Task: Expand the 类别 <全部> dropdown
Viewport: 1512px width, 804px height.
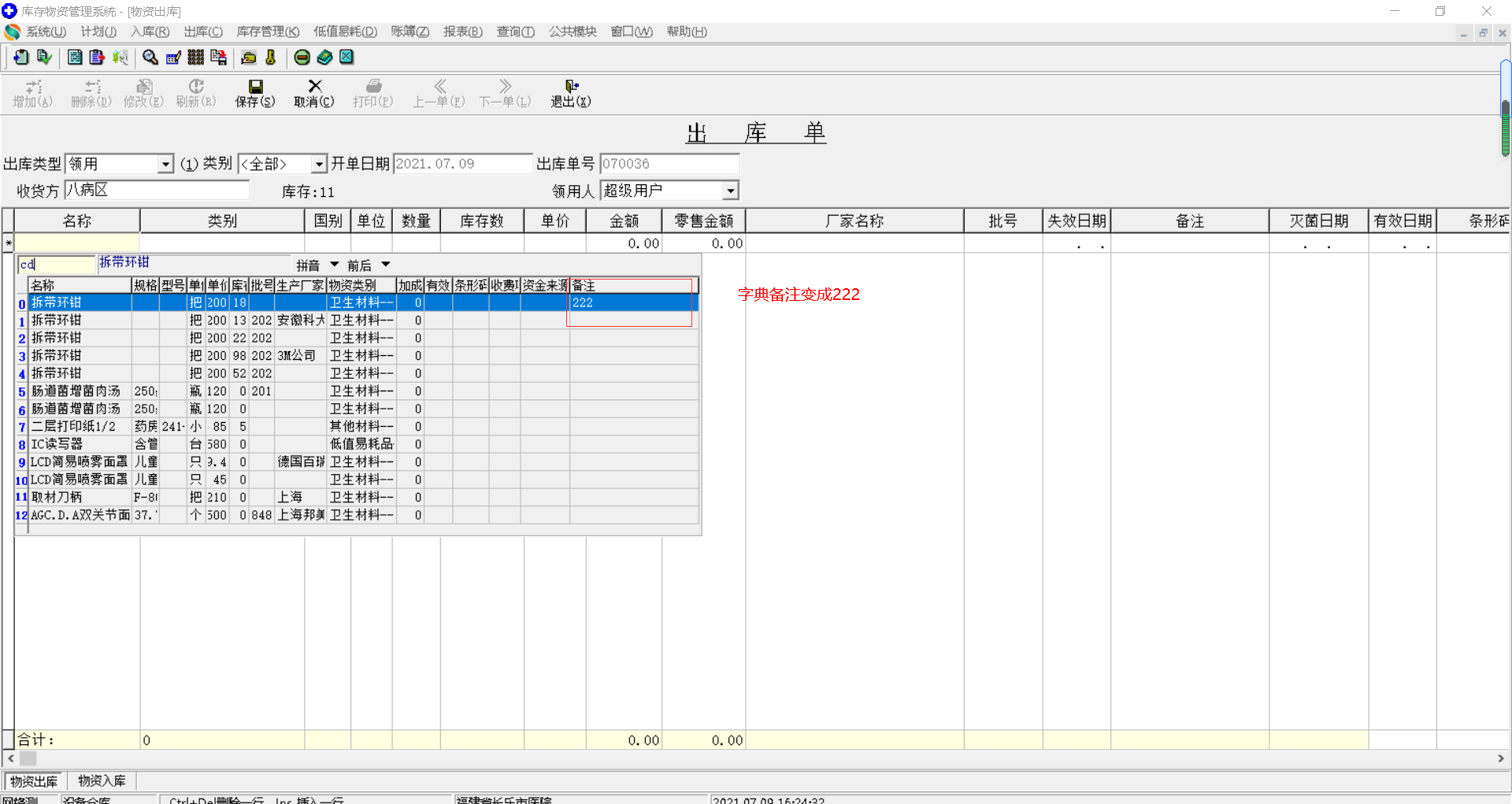Action: point(318,164)
